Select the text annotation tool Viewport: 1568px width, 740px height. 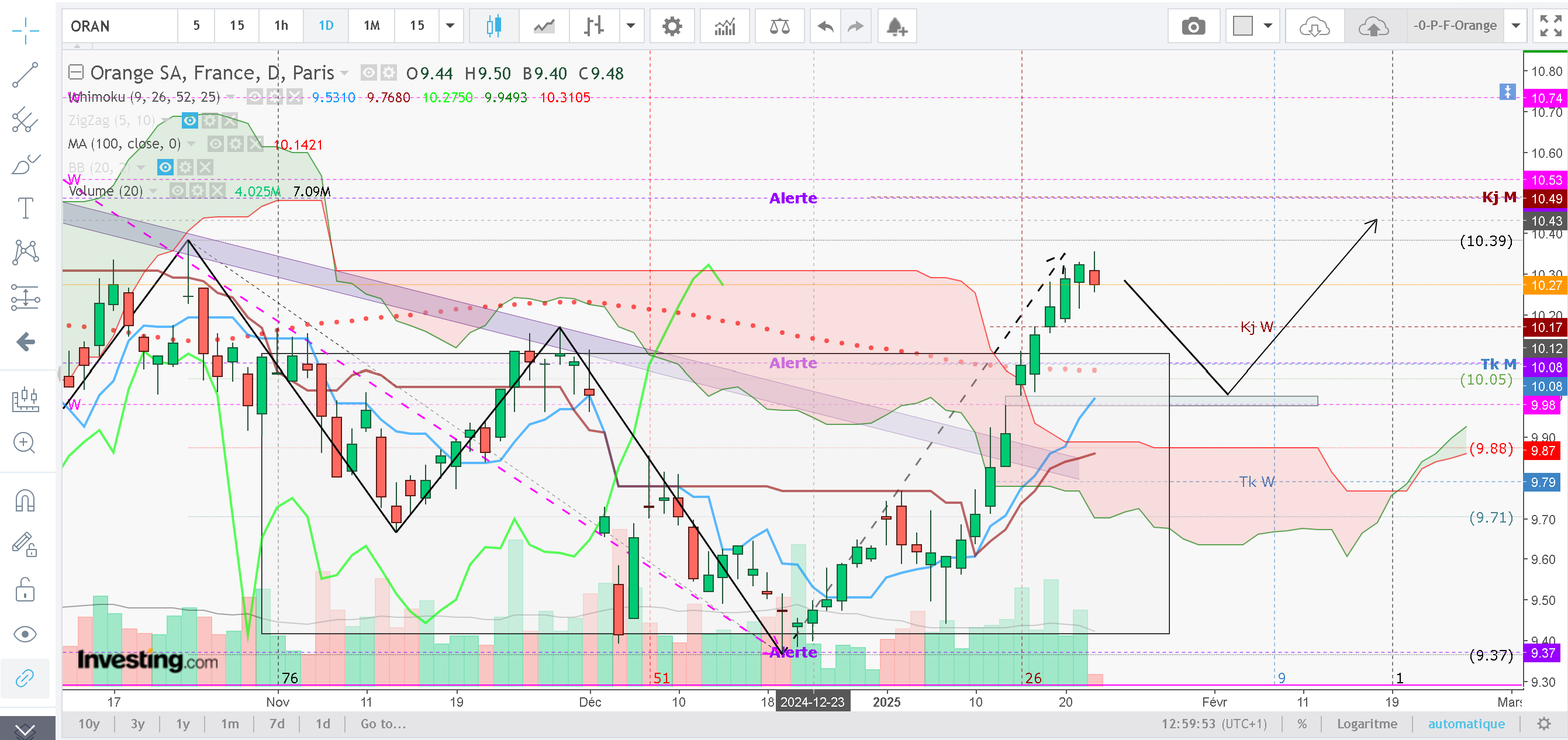(25, 208)
